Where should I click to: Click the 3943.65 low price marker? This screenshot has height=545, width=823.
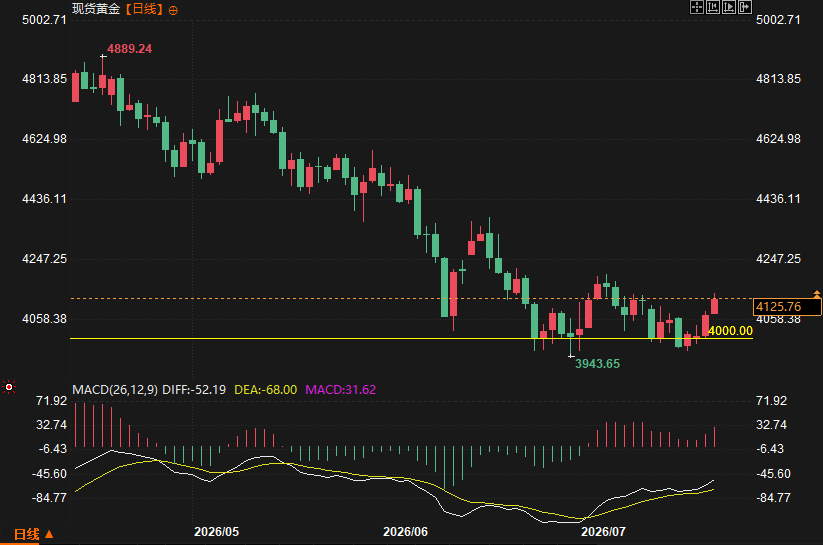coord(597,363)
